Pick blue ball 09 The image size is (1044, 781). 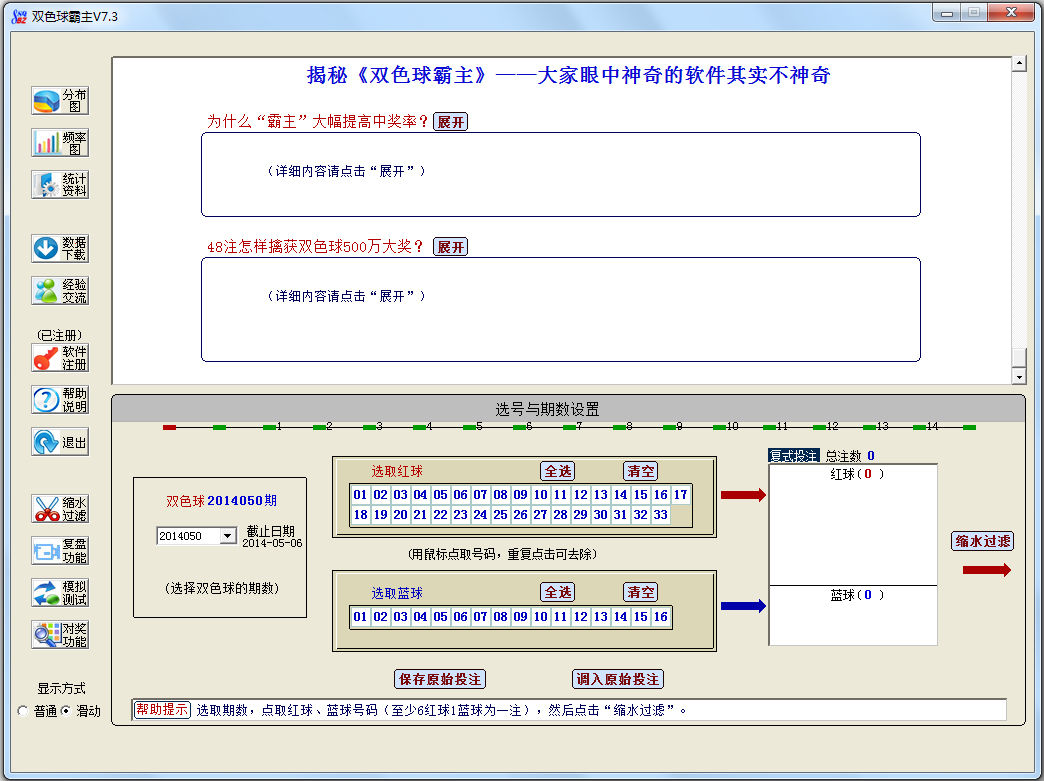tap(520, 617)
